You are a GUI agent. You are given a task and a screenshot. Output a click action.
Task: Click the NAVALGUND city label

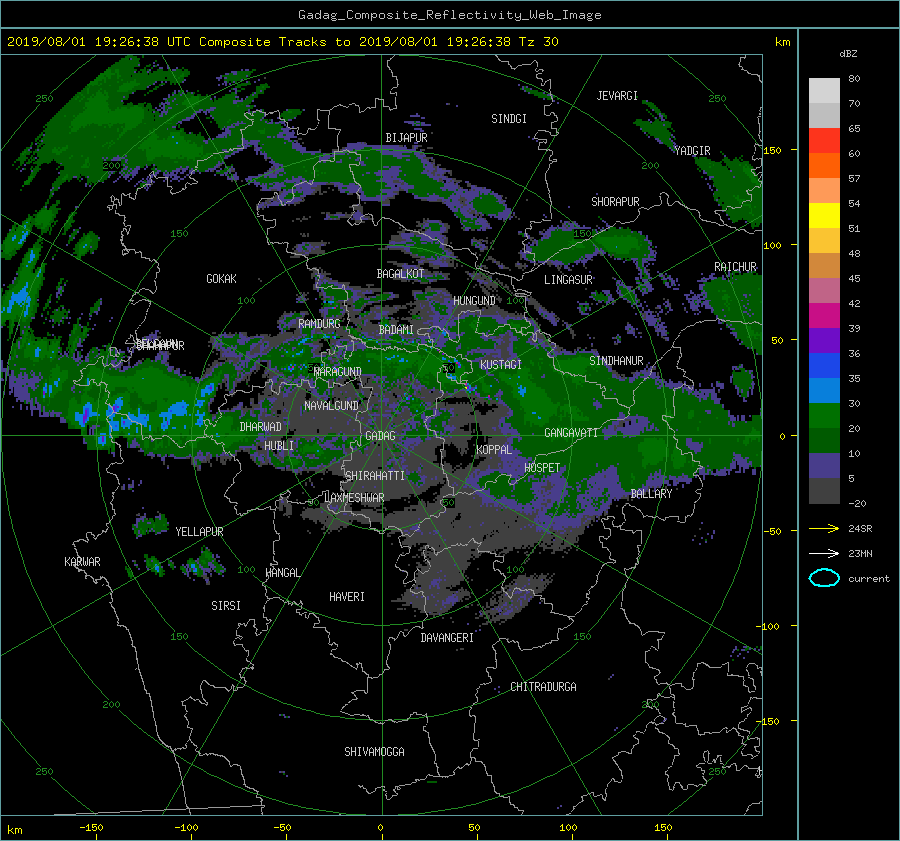click(x=331, y=406)
